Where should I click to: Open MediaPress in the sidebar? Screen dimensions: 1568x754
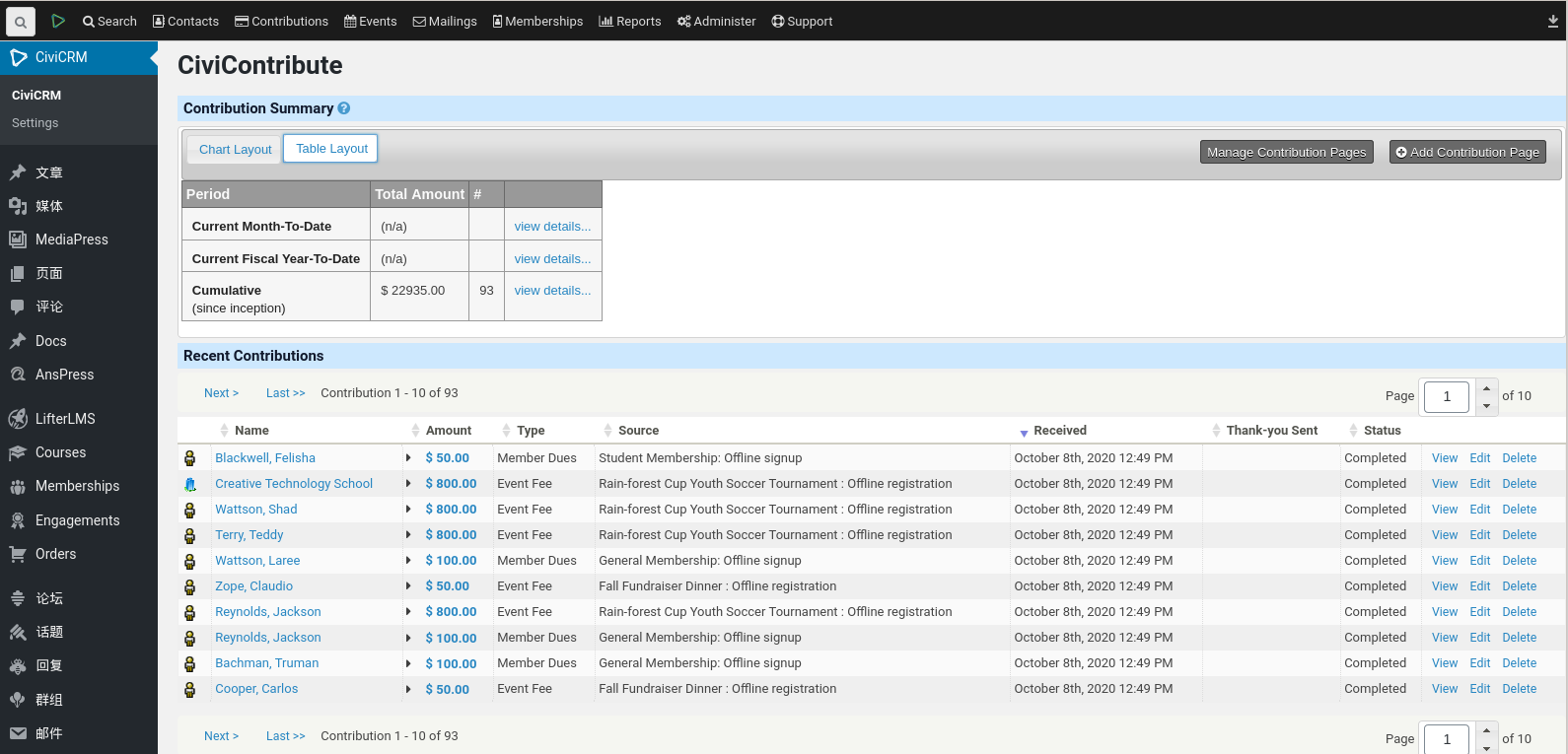(x=71, y=240)
